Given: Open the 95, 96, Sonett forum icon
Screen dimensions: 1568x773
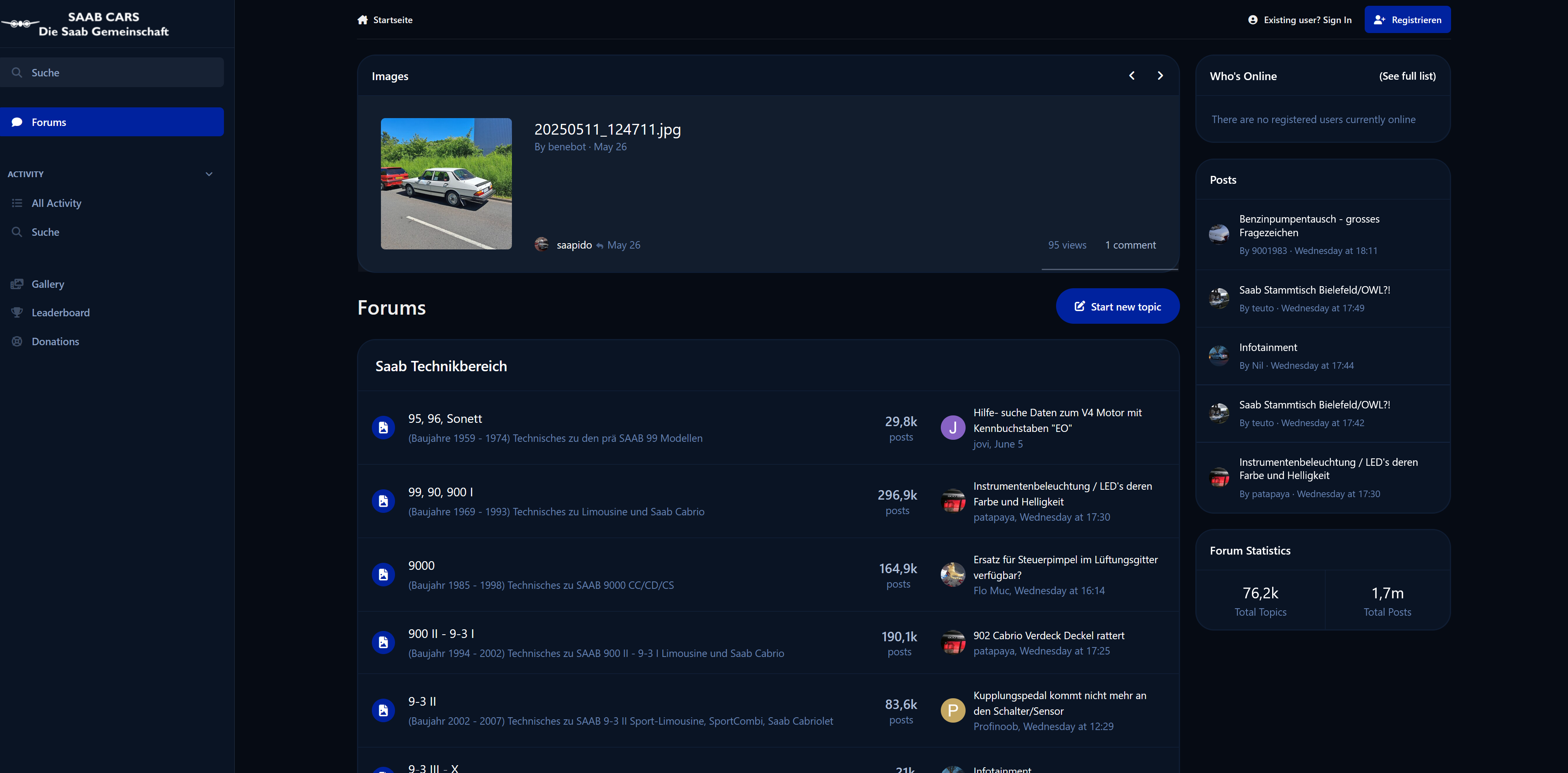Looking at the screenshot, I should pyautogui.click(x=383, y=427).
